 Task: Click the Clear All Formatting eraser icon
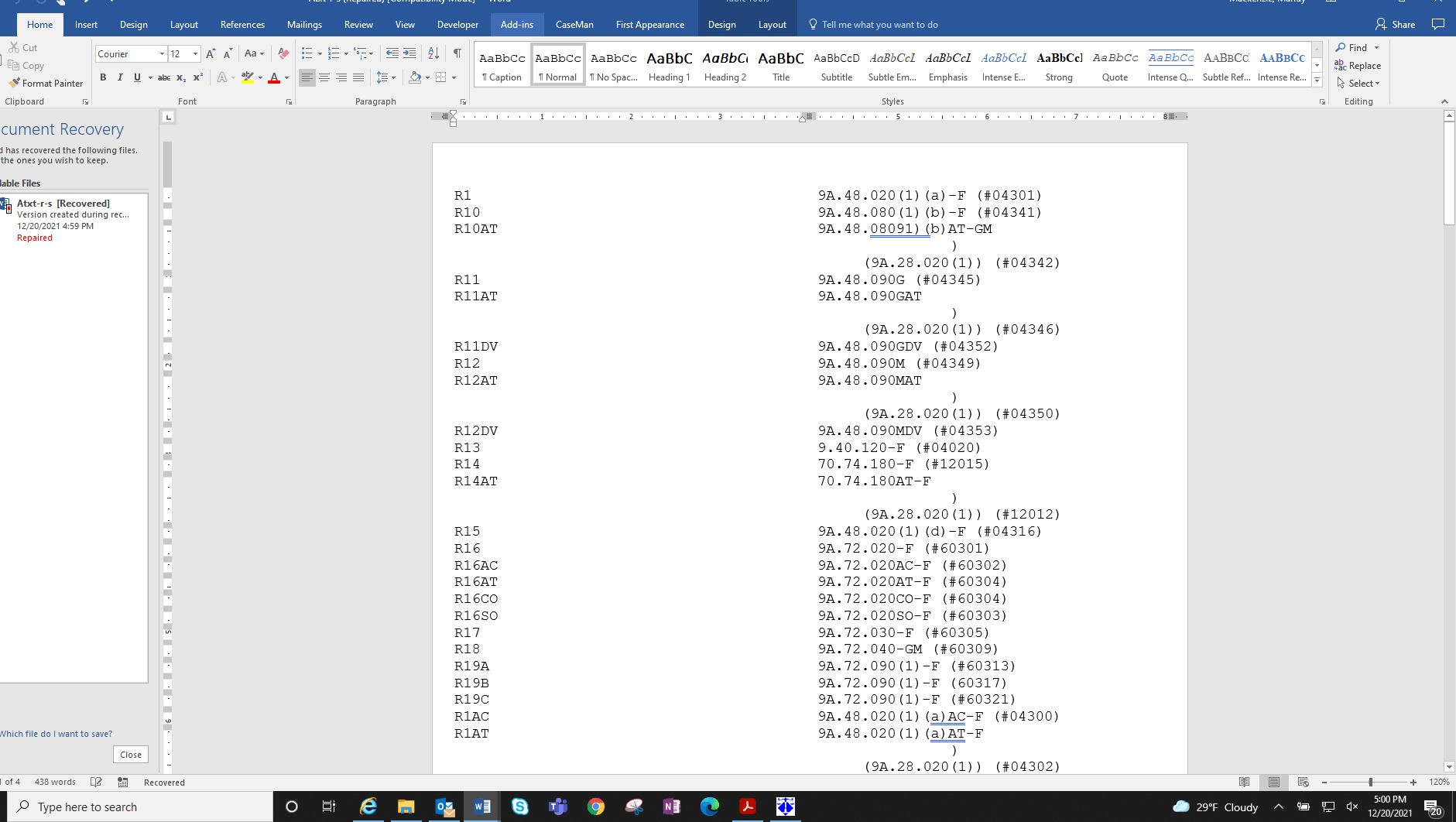tap(283, 53)
